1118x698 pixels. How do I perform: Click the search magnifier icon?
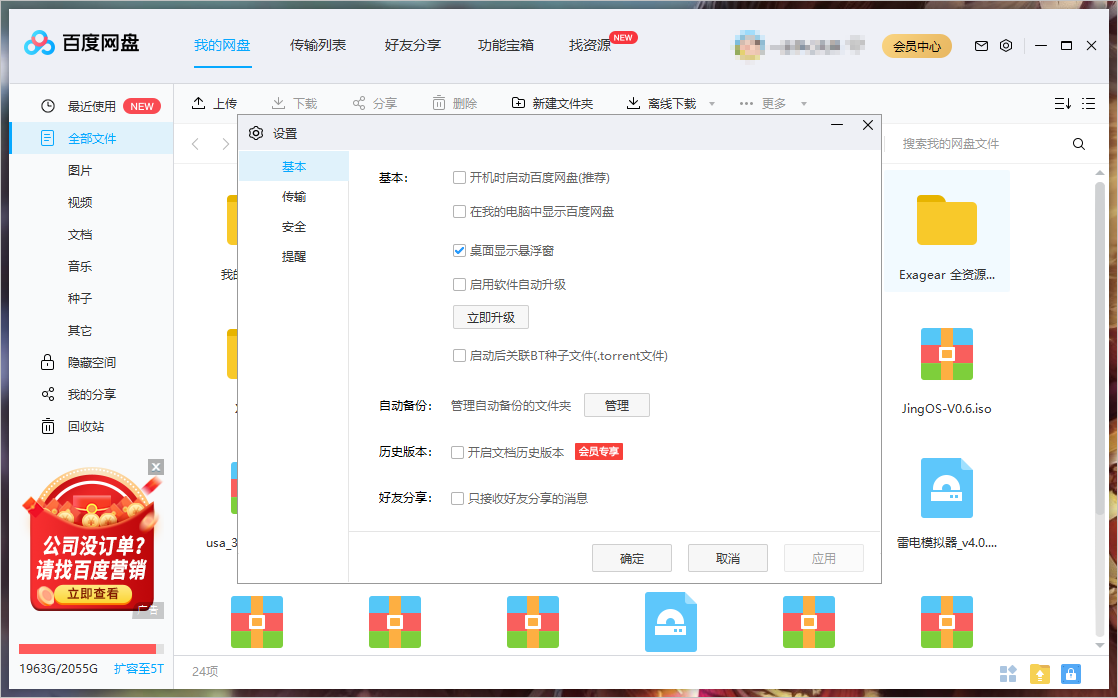point(1079,144)
